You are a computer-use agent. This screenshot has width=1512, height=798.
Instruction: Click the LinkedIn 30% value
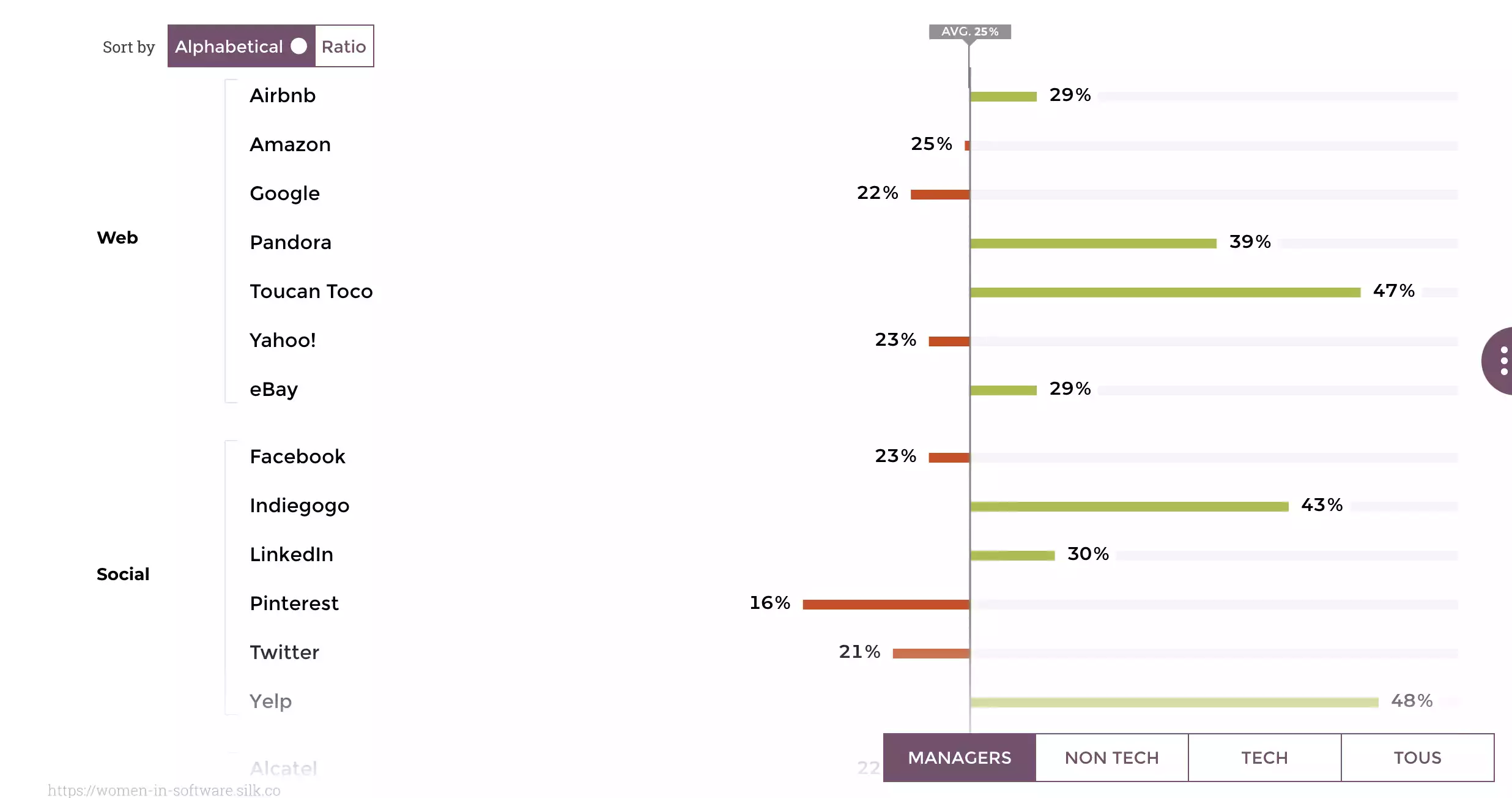1088,554
